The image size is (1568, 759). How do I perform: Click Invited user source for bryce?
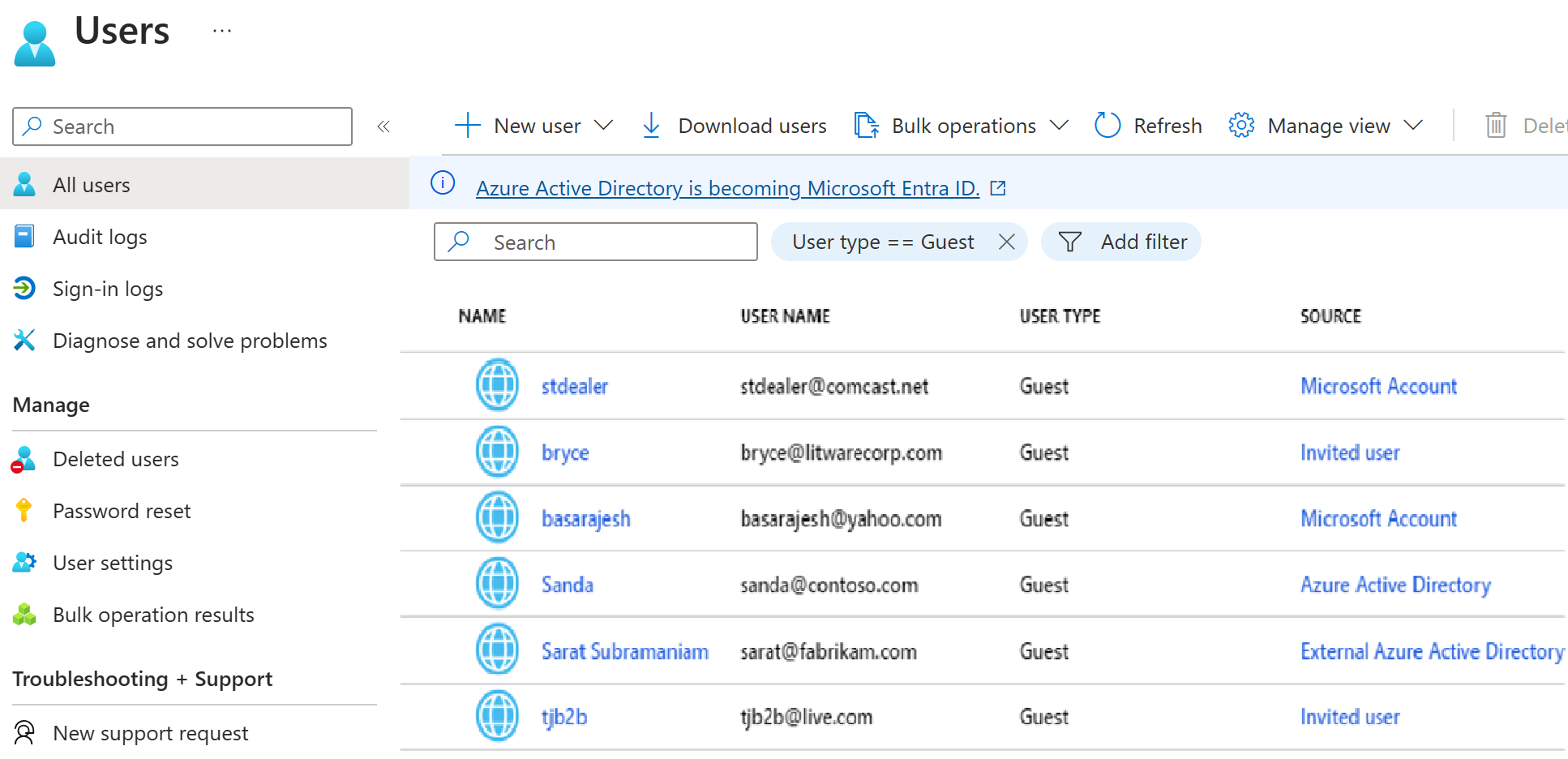(1350, 452)
